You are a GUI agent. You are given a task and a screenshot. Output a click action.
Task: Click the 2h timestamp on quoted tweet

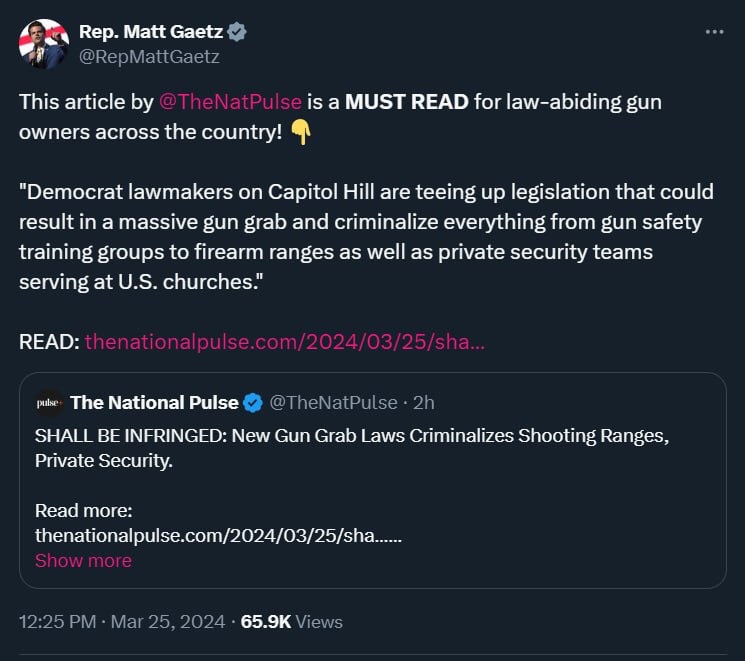click(424, 403)
